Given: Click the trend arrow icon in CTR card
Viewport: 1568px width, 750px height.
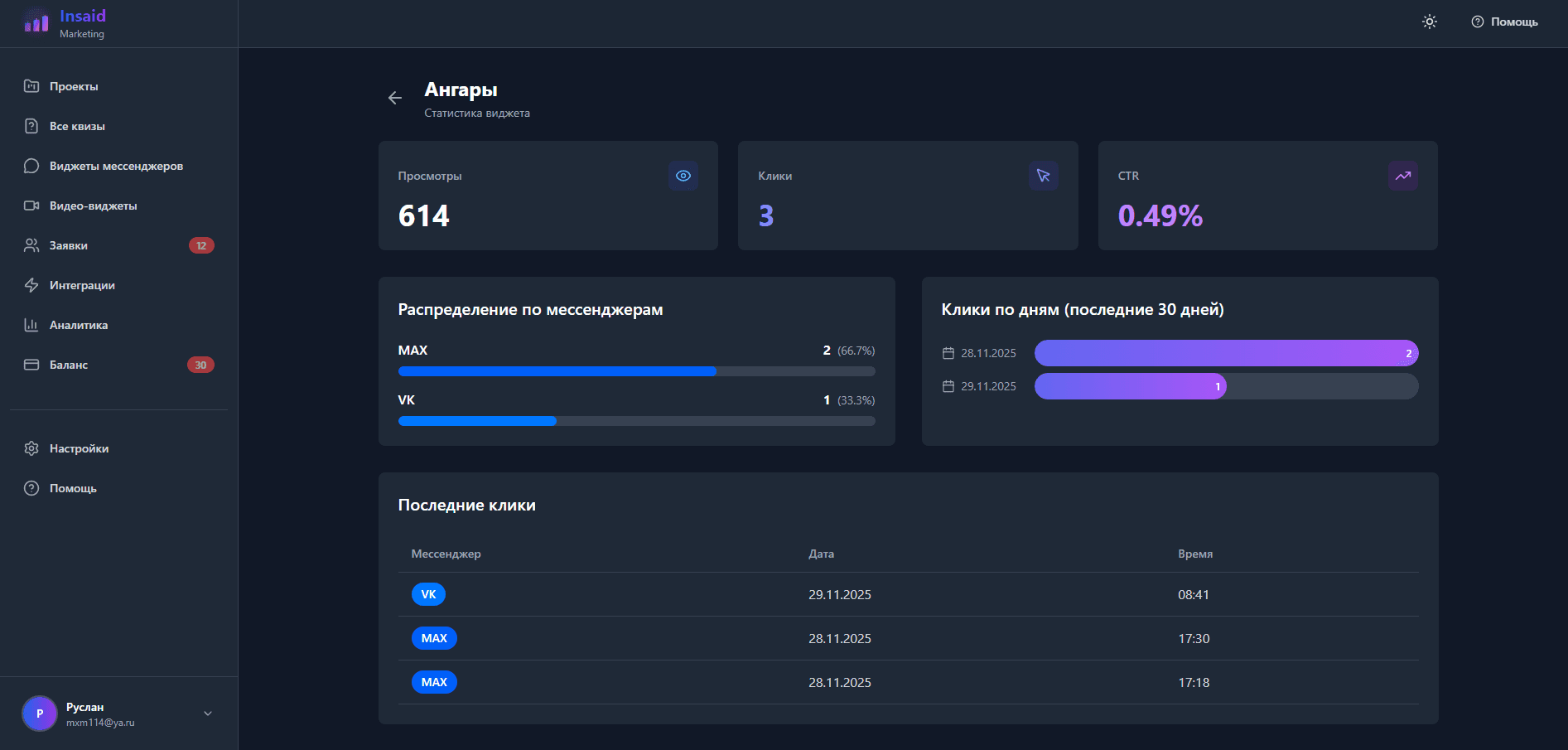Looking at the screenshot, I should [1402, 176].
